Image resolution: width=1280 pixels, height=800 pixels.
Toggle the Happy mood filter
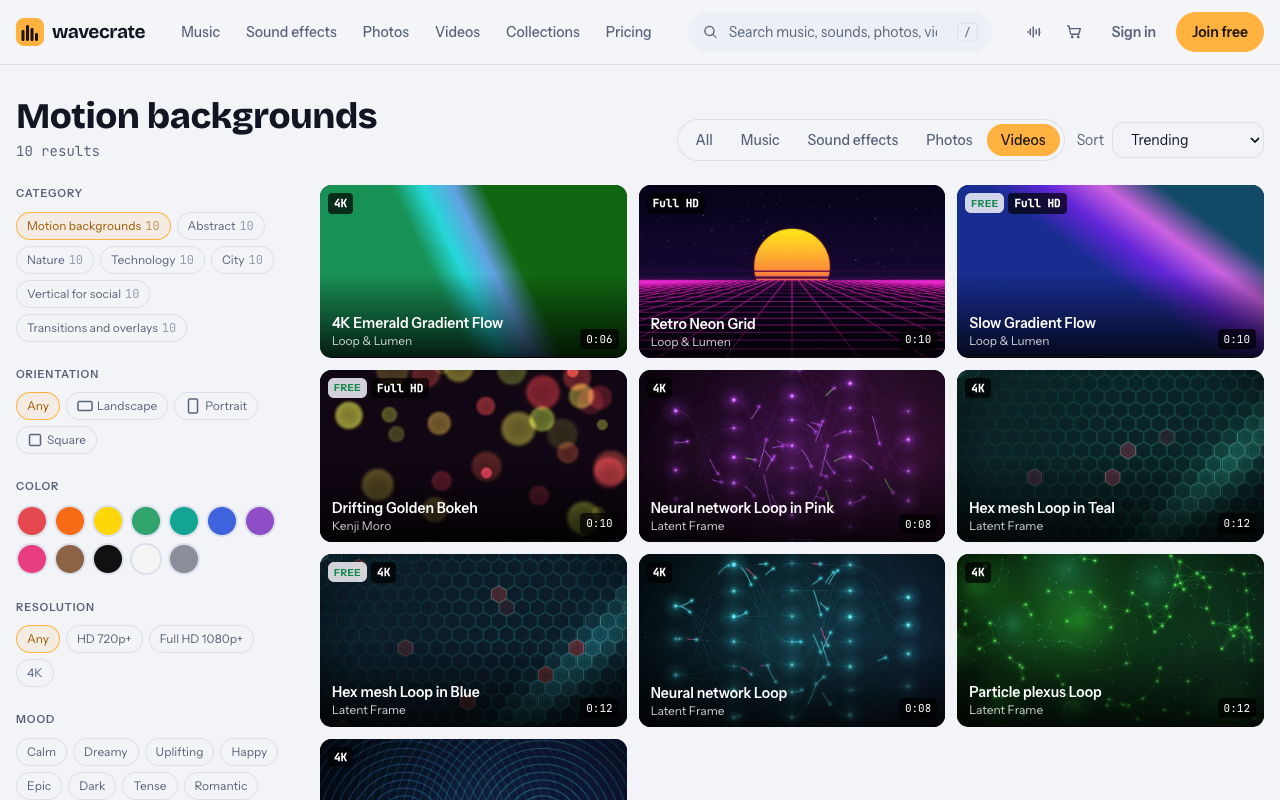249,752
